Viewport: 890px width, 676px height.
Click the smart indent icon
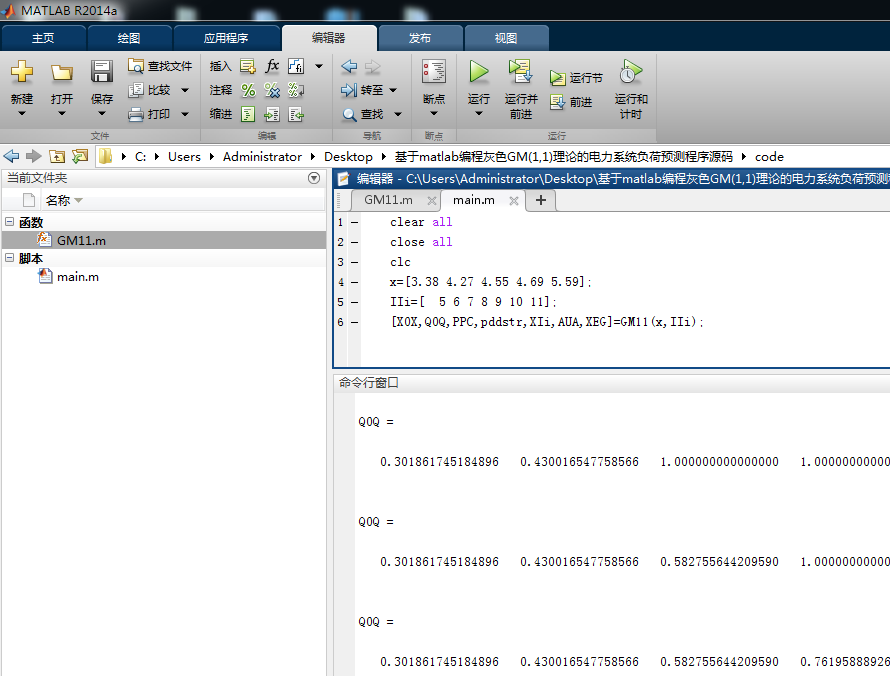click(x=248, y=114)
